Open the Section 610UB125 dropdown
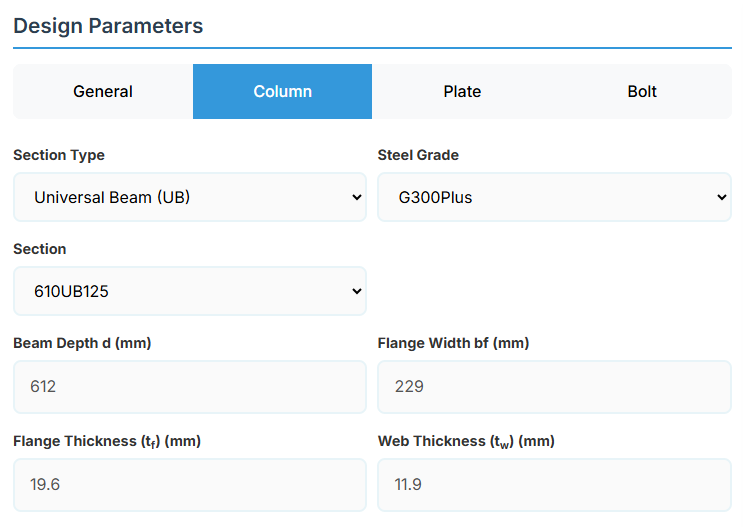Image resolution: width=743 pixels, height=527 pixels. [189, 291]
